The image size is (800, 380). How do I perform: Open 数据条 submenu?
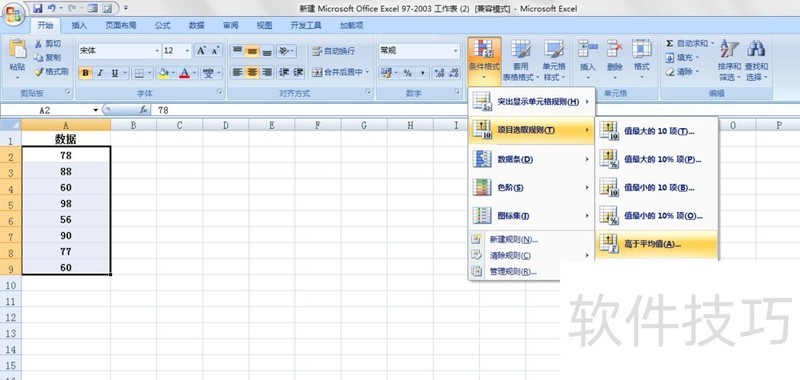[x=532, y=160]
